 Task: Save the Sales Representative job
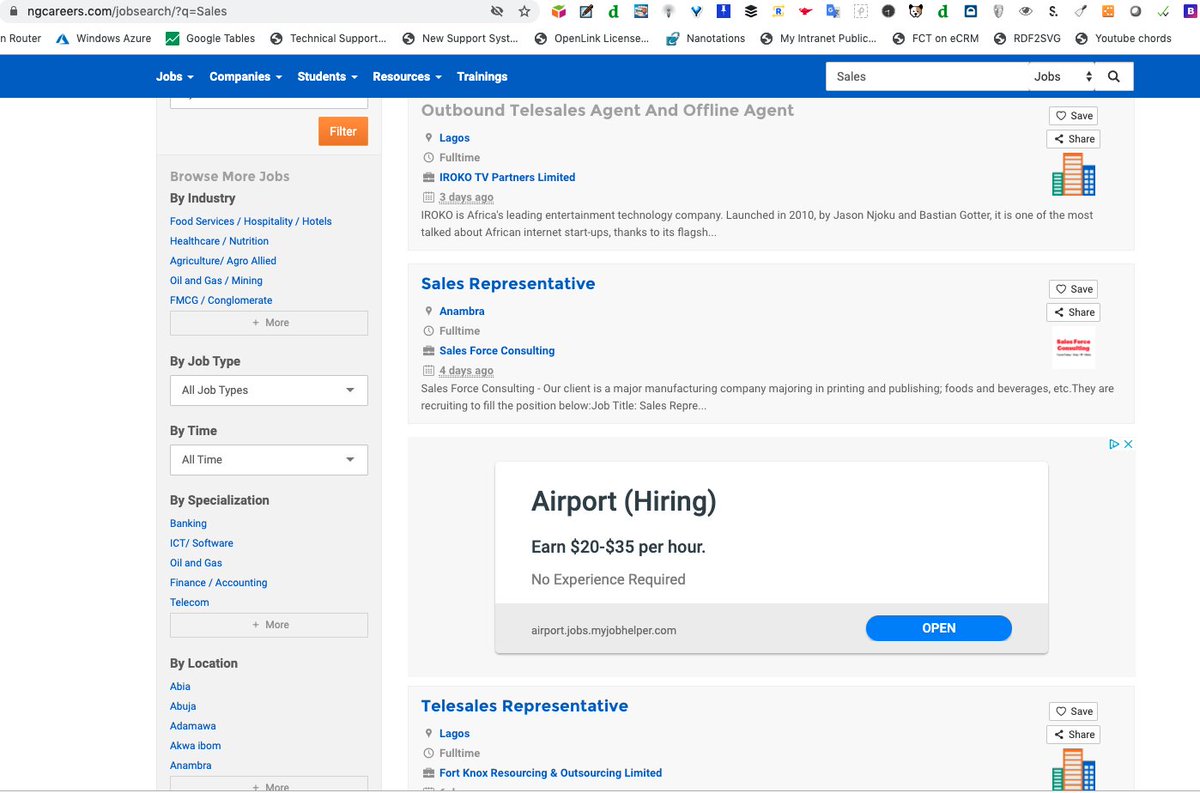coord(1073,289)
